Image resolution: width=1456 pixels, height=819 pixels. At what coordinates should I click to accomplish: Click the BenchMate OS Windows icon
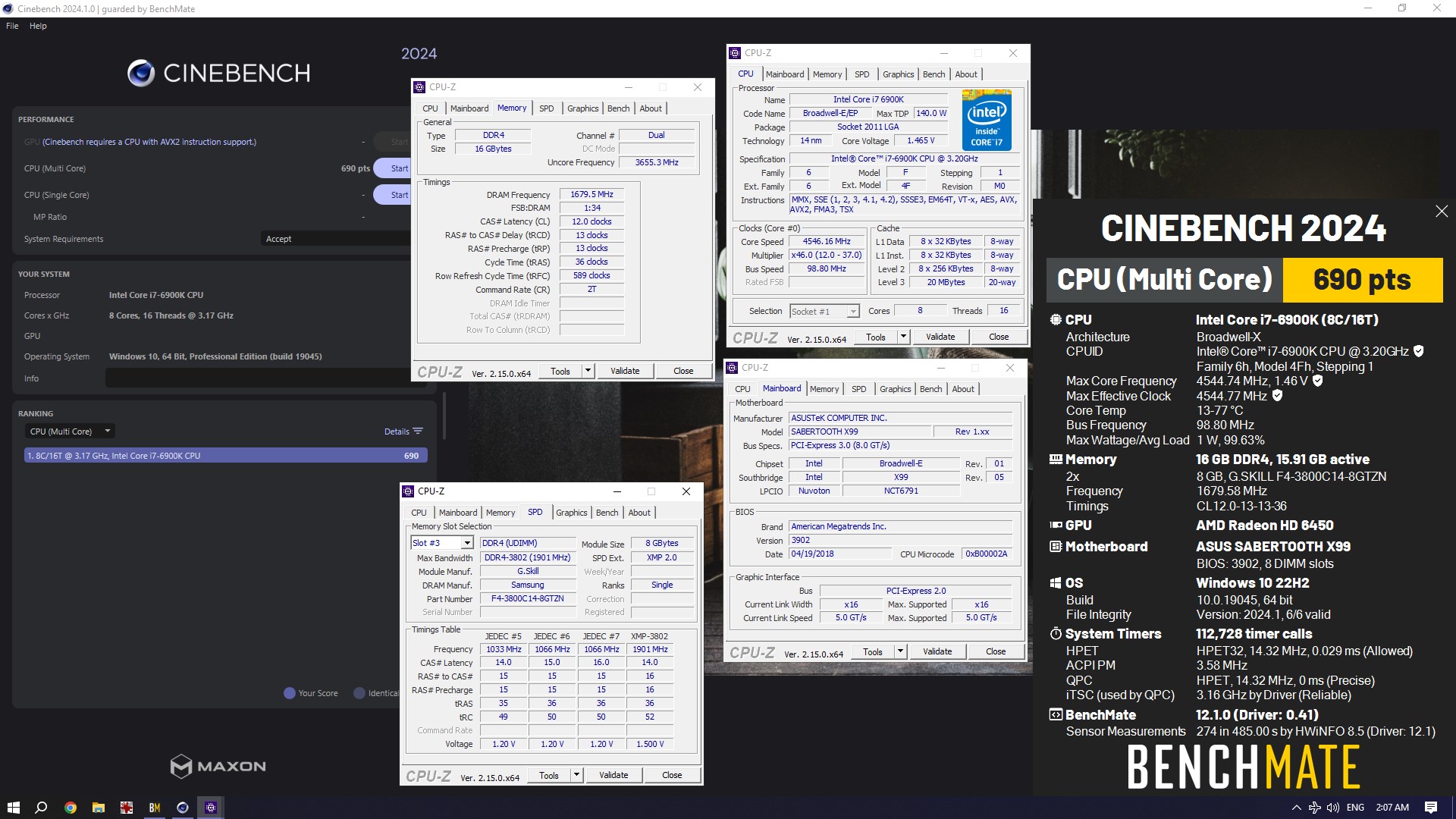[1056, 583]
